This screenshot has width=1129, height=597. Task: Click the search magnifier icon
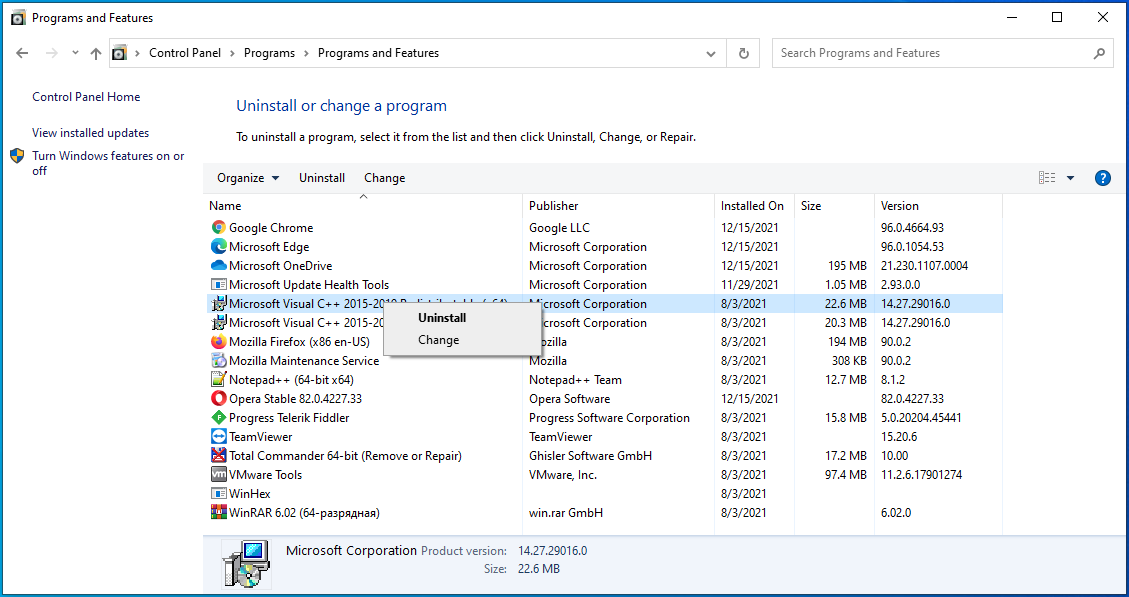[x=1099, y=53]
